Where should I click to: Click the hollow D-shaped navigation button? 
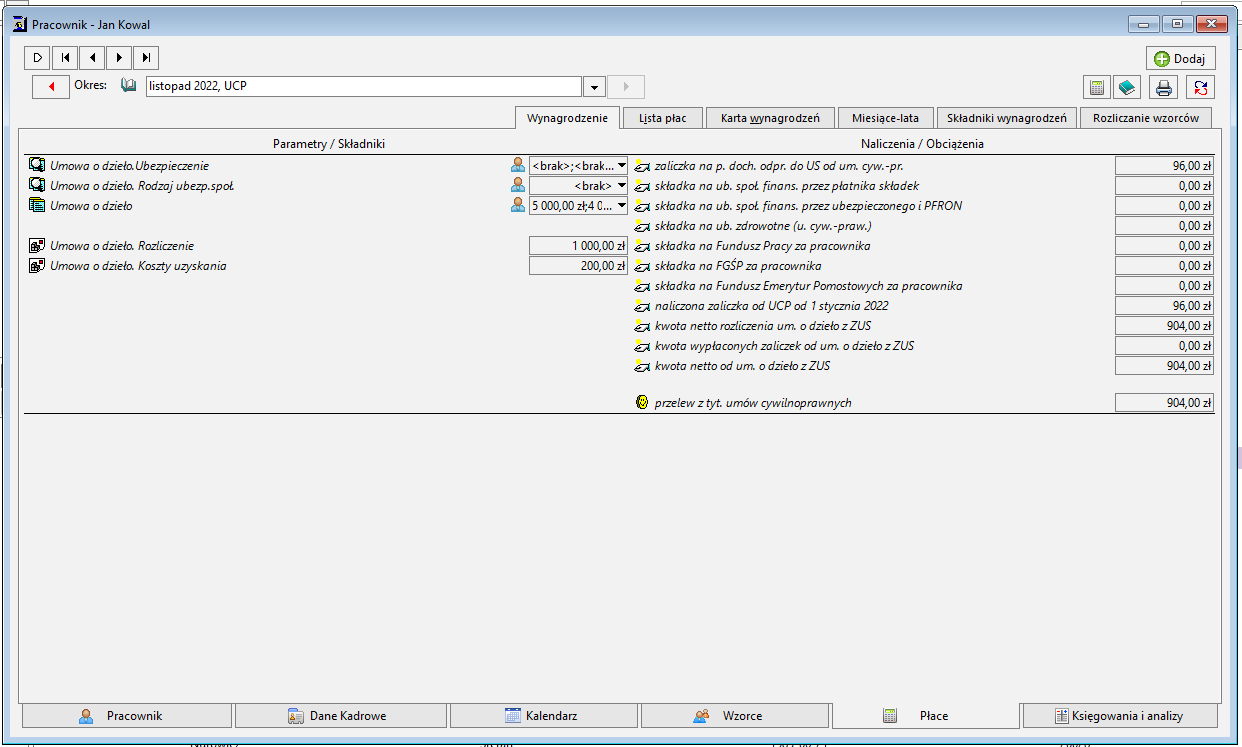38,58
